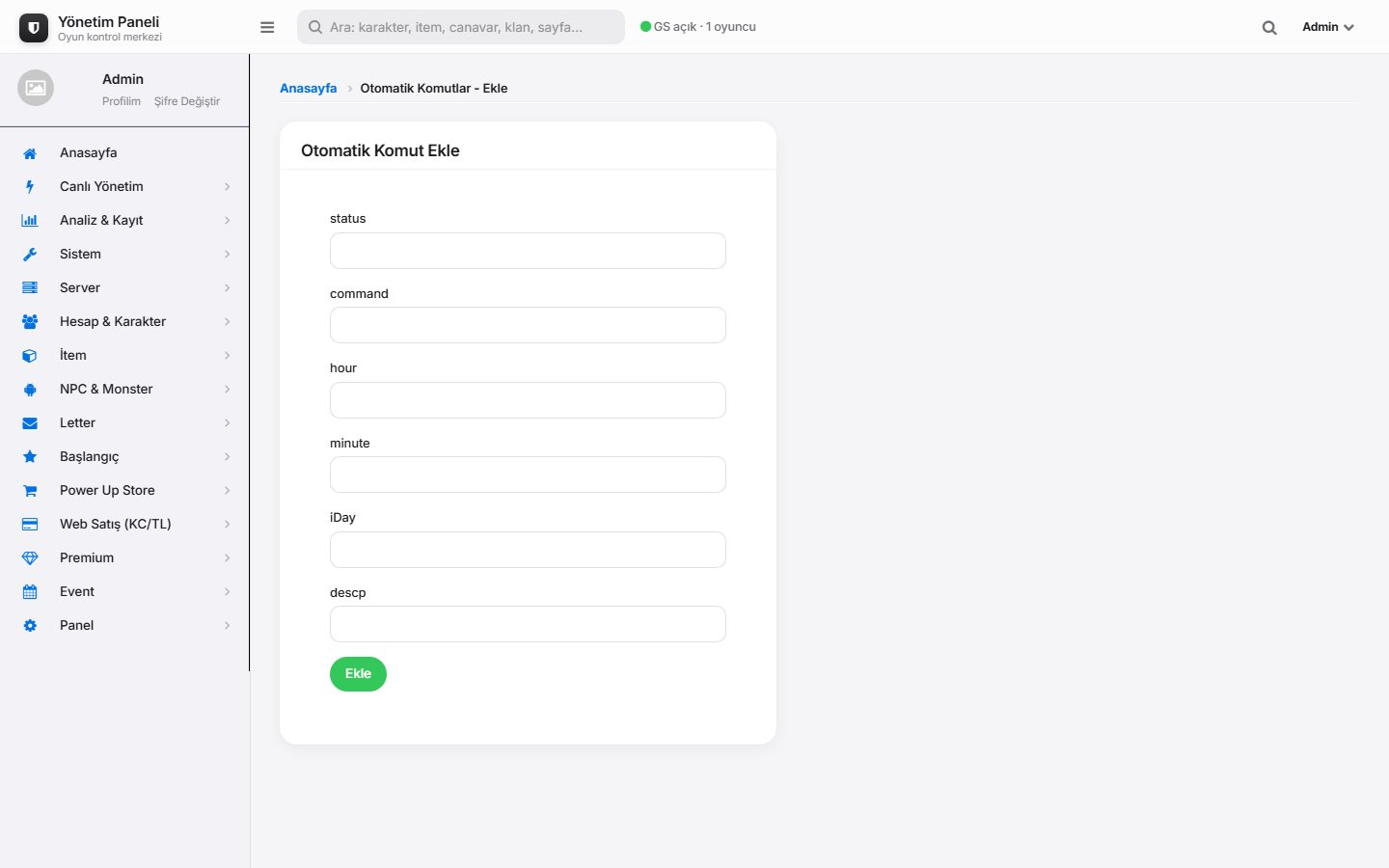Open the Hesap & Karakter menu item
This screenshot has width=1389, height=868.
pos(124,322)
